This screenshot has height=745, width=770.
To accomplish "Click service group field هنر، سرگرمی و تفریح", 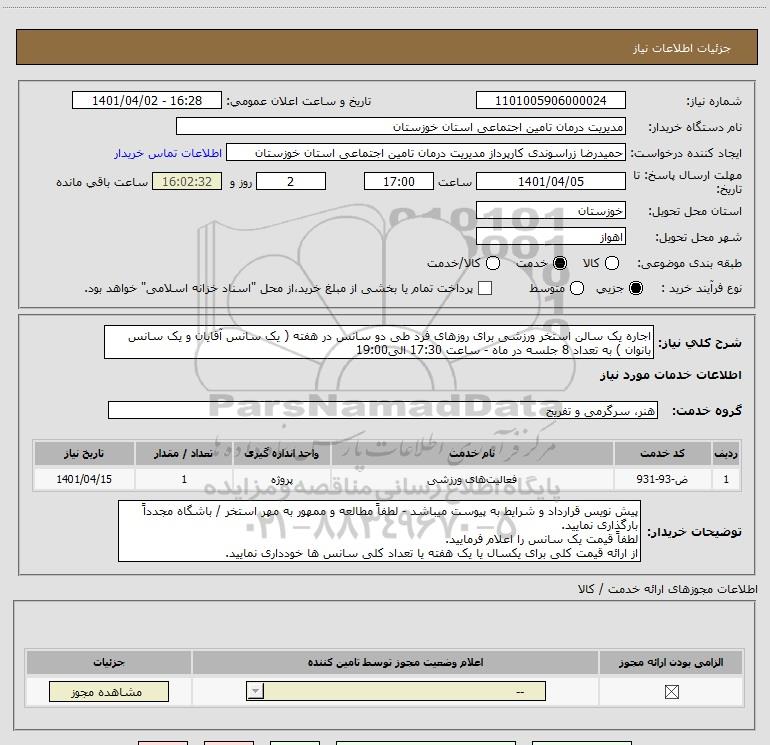I will click(x=383, y=410).
